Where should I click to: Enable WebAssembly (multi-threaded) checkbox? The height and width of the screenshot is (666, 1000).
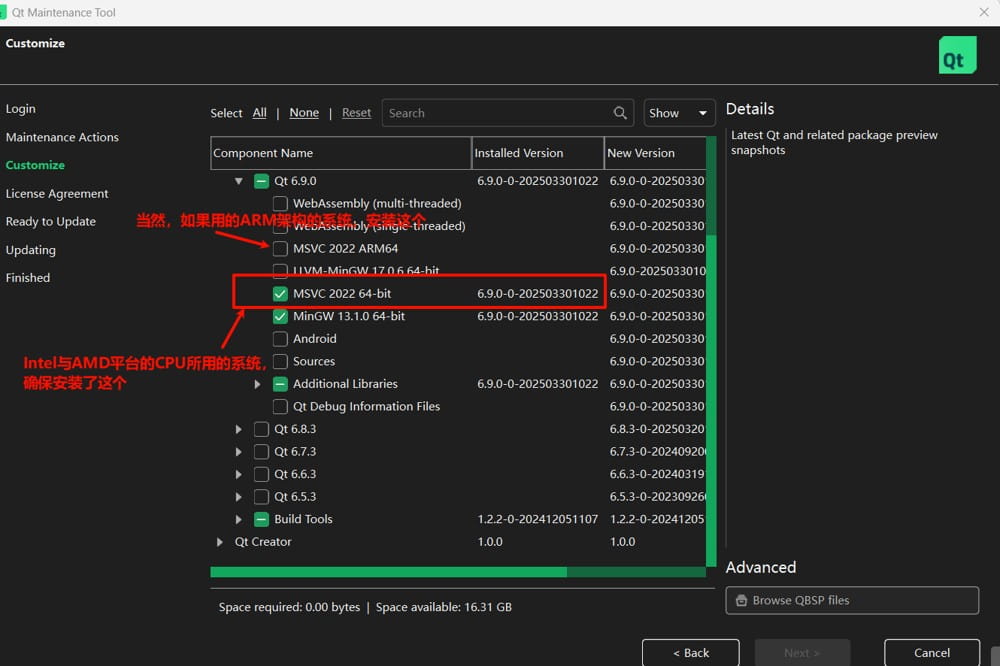(280, 204)
